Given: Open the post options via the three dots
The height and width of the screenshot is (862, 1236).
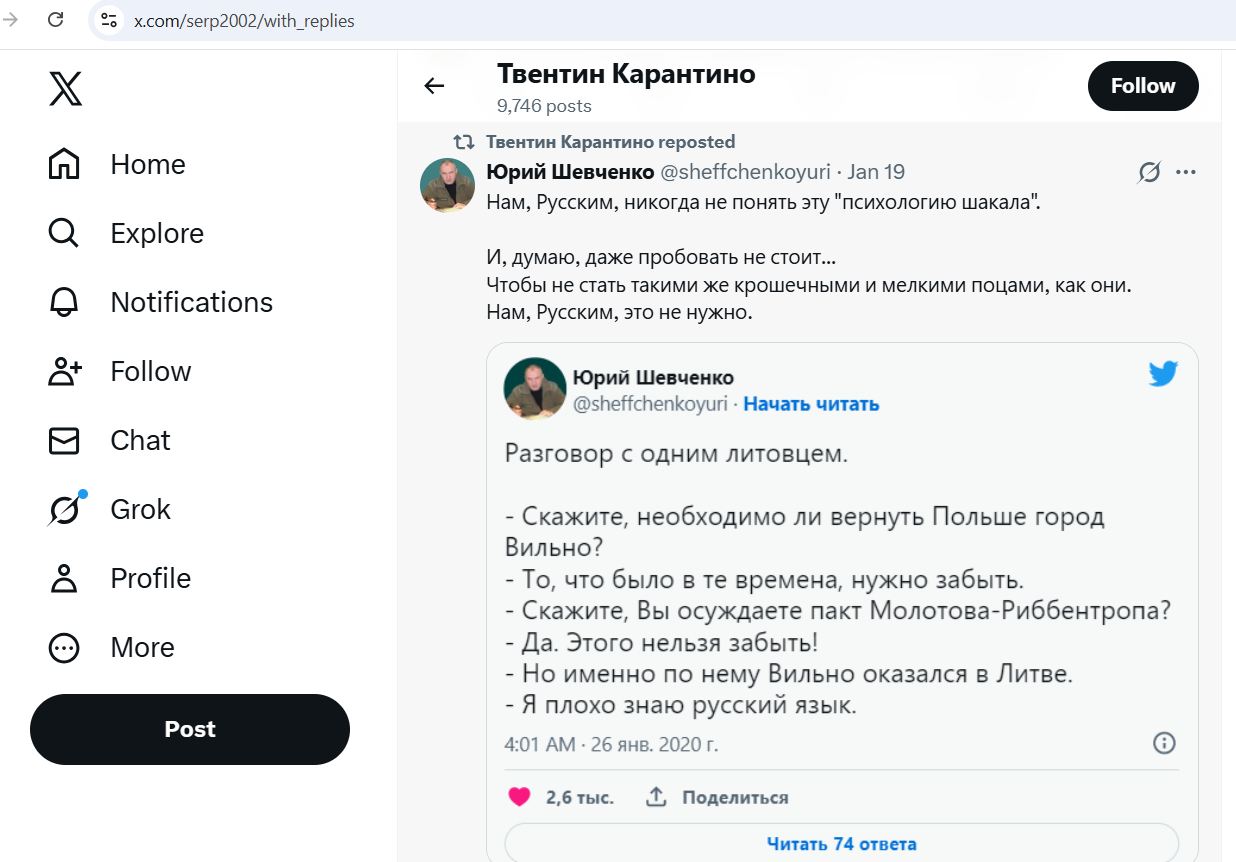Looking at the screenshot, I should point(1186,172).
